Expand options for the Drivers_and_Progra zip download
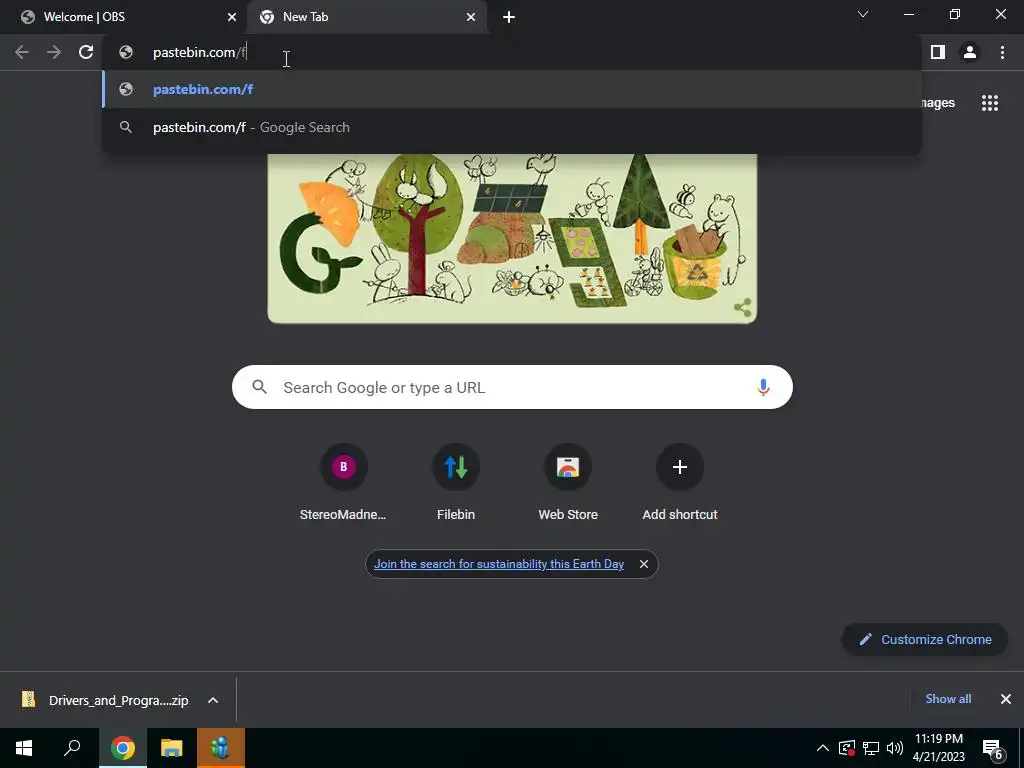 [x=213, y=700]
